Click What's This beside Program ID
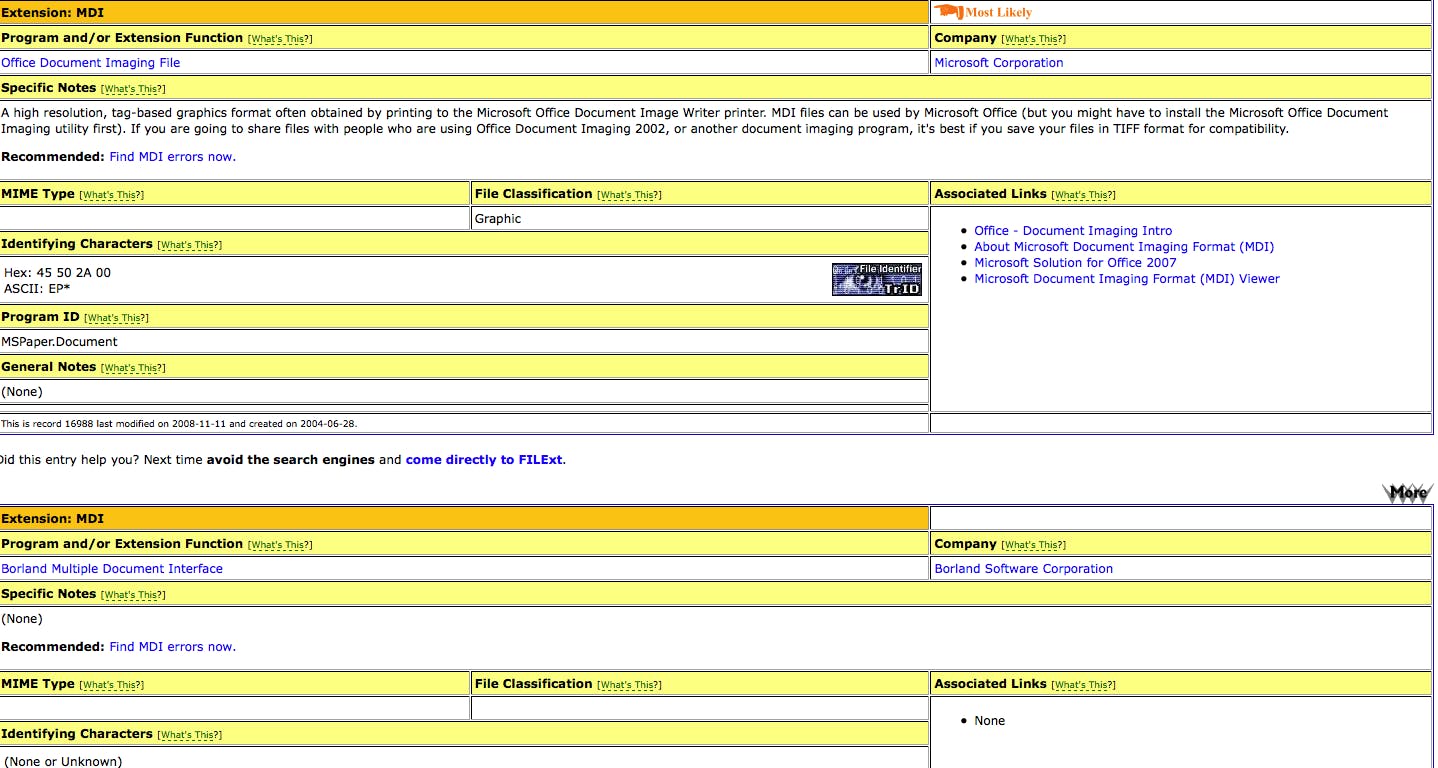 [116, 318]
